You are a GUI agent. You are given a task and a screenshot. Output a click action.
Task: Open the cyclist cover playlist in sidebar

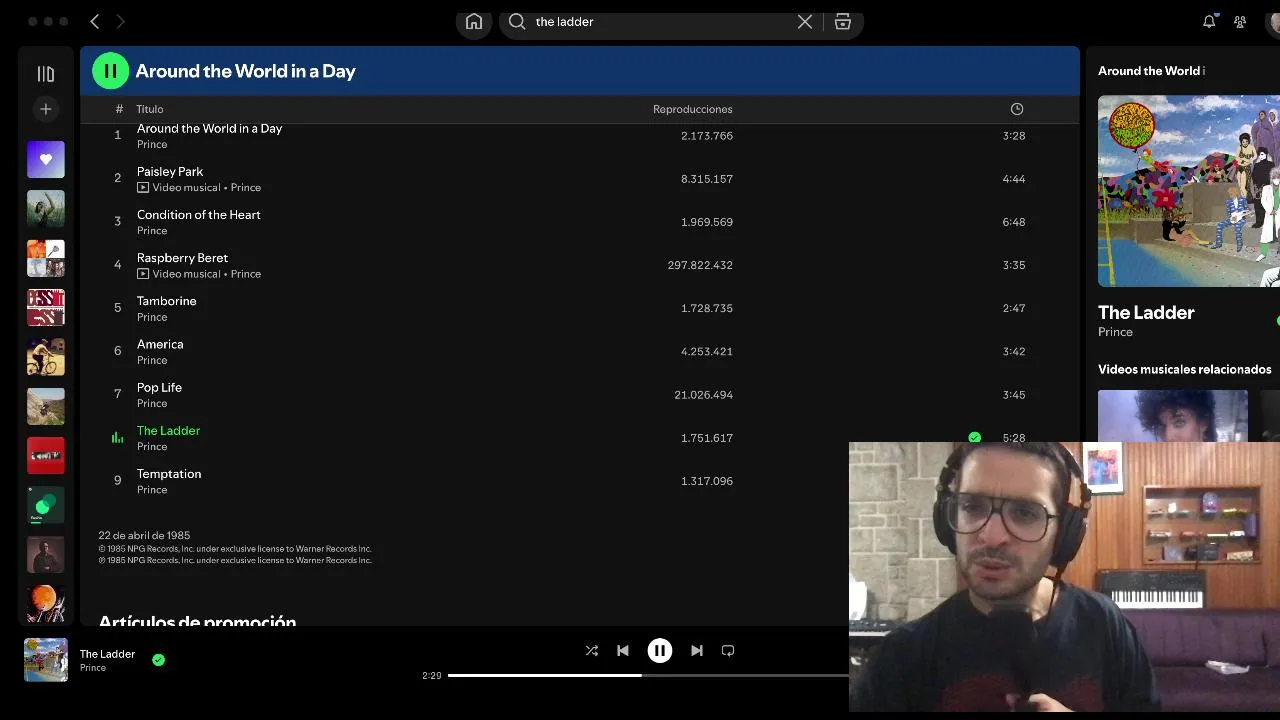pyautogui.click(x=46, y=357)
